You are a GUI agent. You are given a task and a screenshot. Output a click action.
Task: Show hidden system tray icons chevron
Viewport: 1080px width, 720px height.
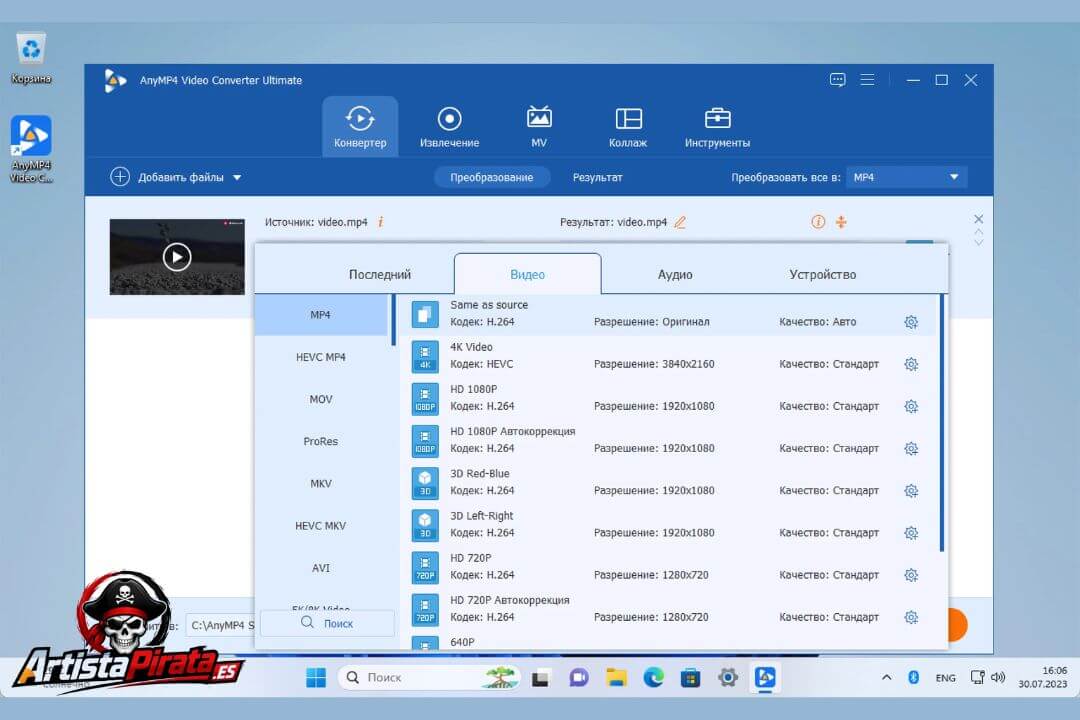point(886,678)
